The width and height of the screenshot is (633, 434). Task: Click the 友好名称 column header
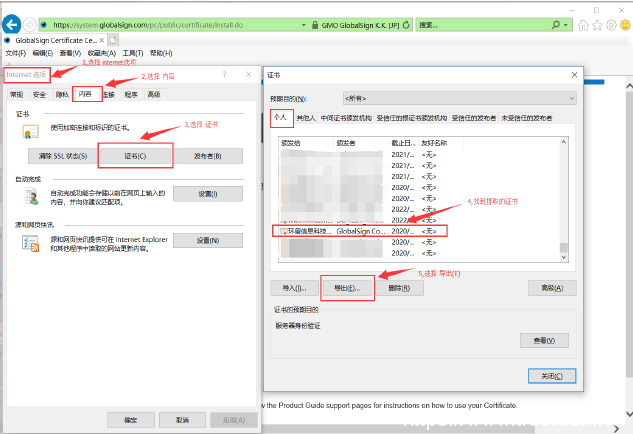click(x=441, y=143)
